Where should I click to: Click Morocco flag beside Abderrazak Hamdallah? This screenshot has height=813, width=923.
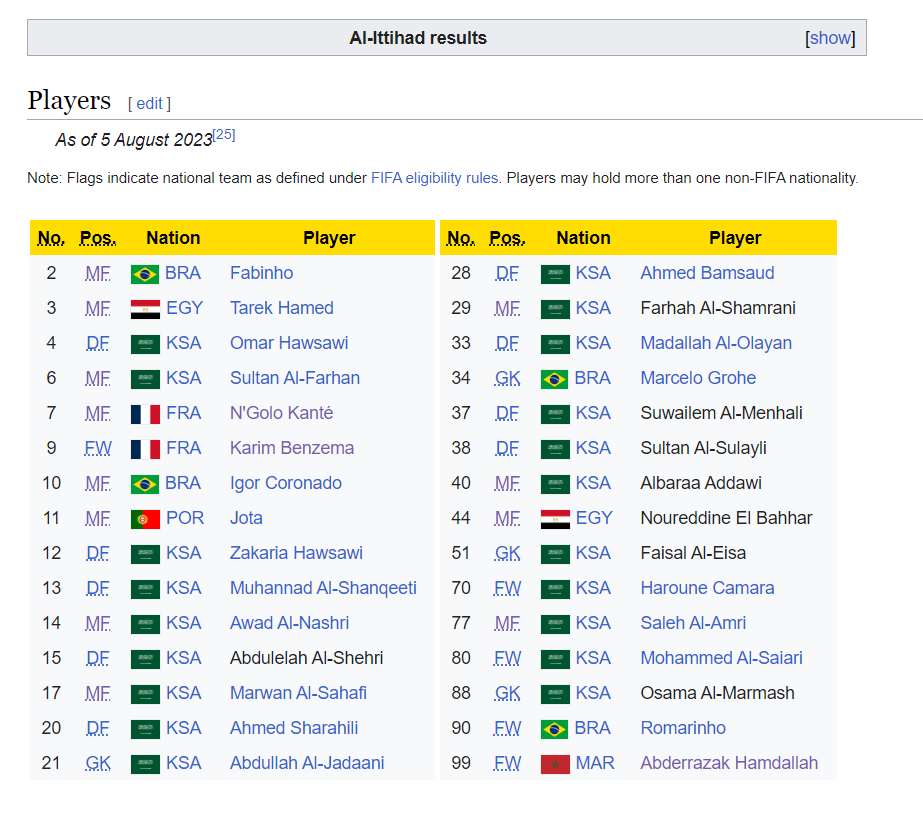[x=555, y=764]
